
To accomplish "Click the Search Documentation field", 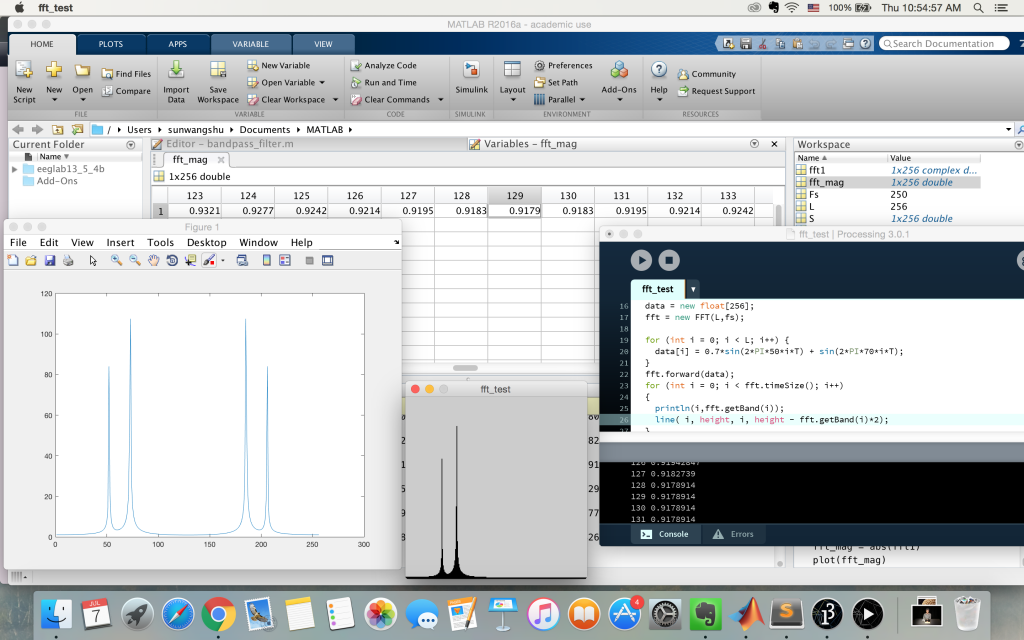I will [x=944, y=44].
